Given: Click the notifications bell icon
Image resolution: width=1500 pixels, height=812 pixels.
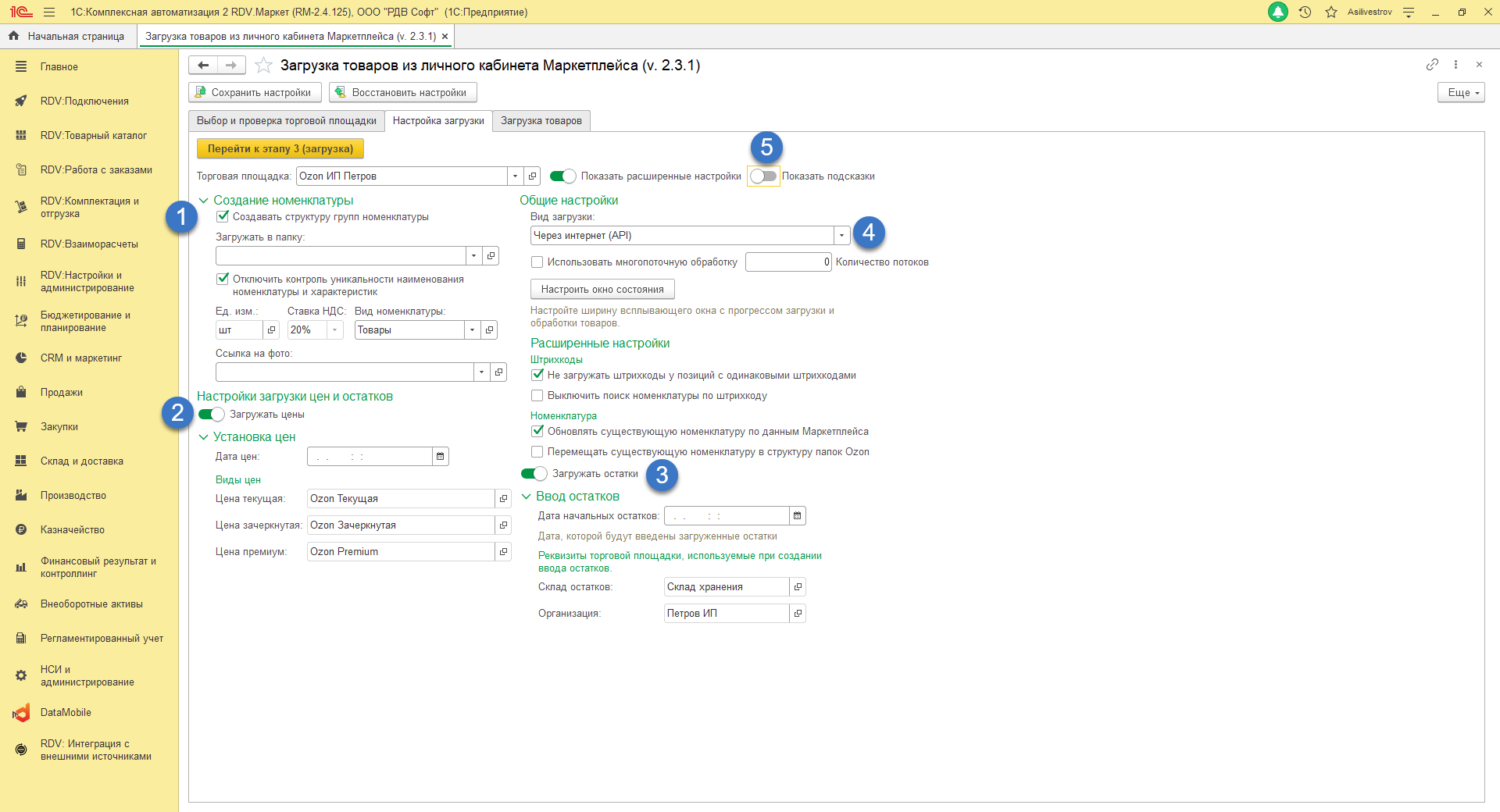Looking at the screenshot, I should 1278,12.
